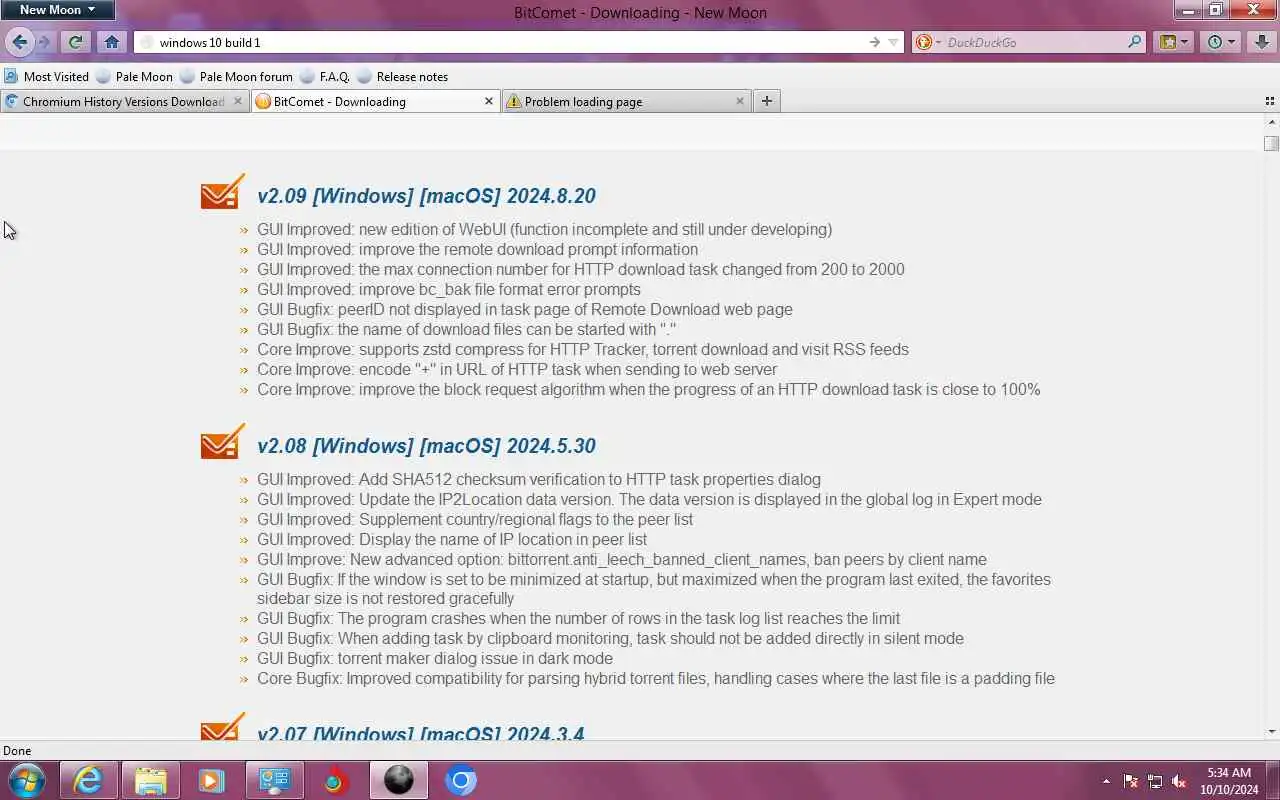The height and width of the screenshot is (800, 1280).
Task: Click the Forward navigation arrow
Action: 44,42
